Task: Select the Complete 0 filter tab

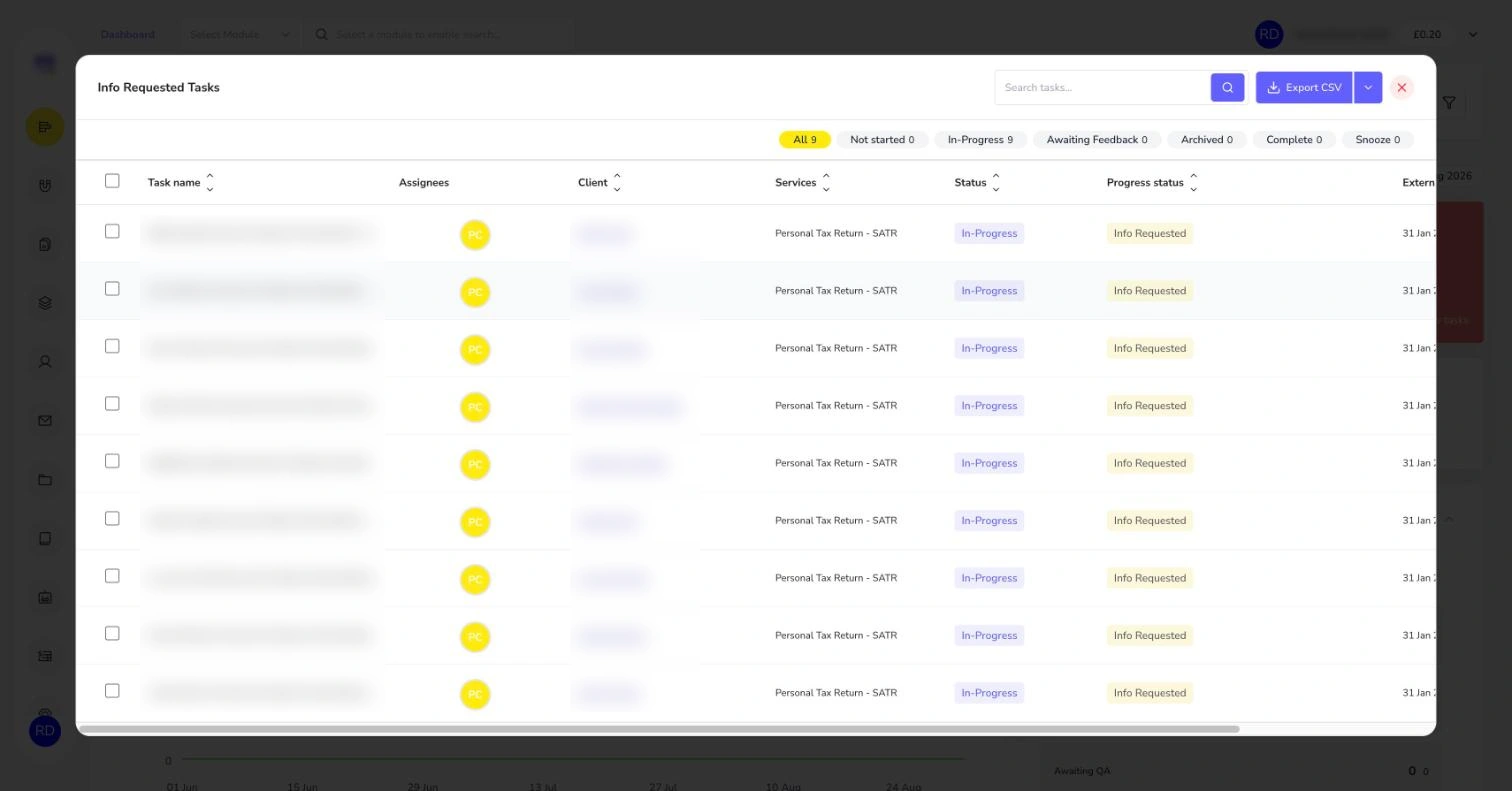Action: tap(1294, 140)
